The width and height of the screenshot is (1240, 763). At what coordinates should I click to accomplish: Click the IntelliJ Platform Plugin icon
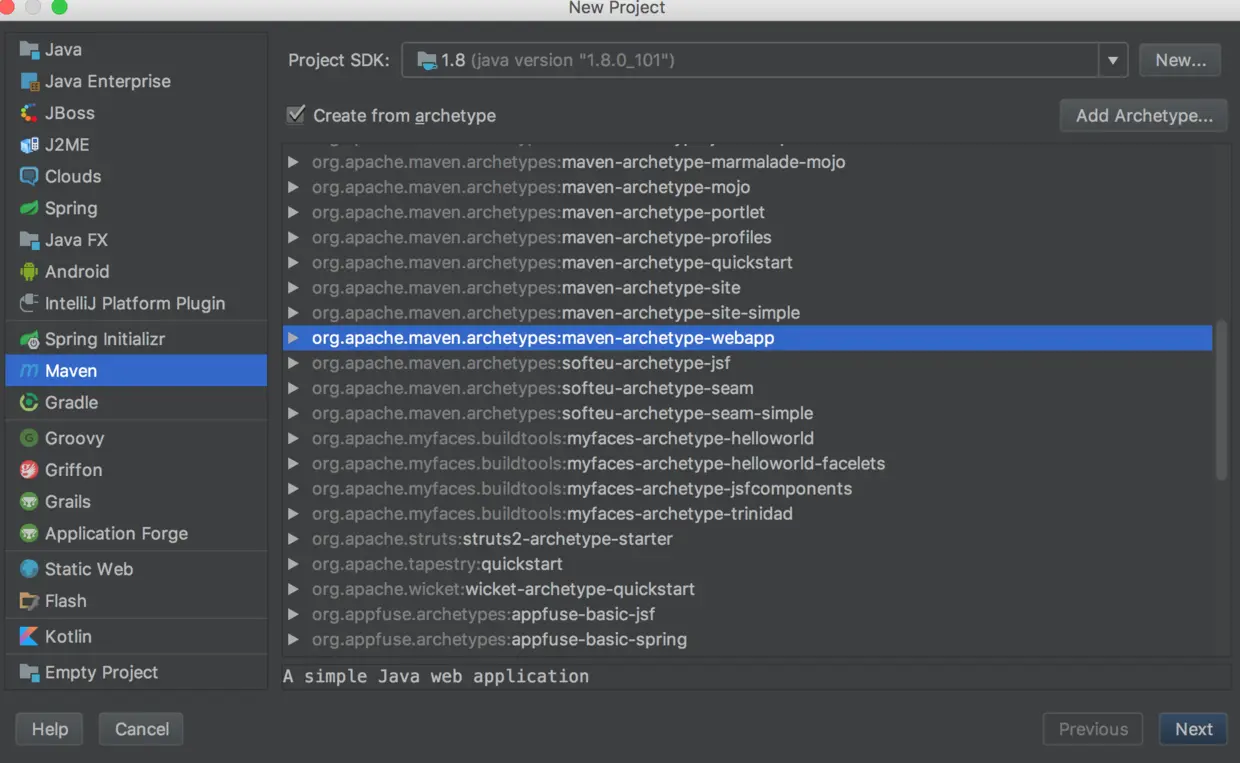click(x=29, y=303)
